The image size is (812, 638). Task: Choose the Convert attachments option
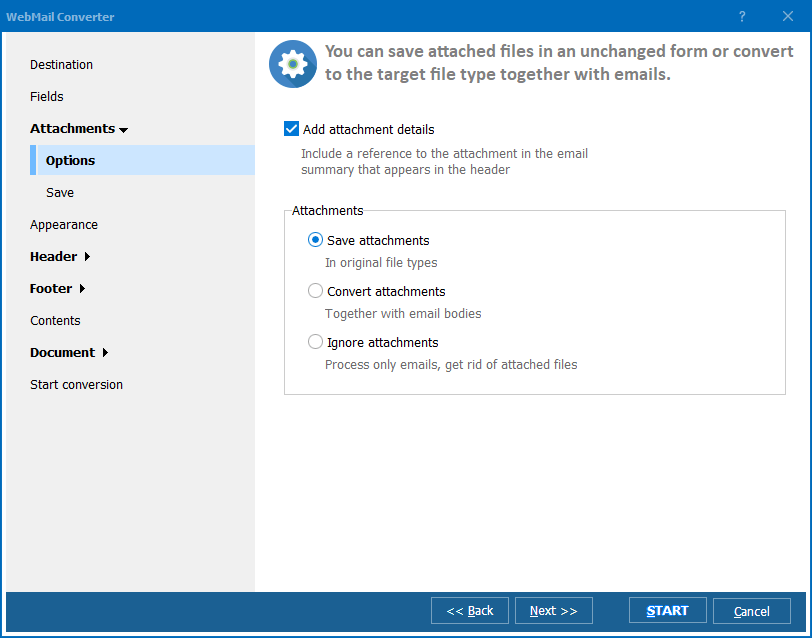315,291
